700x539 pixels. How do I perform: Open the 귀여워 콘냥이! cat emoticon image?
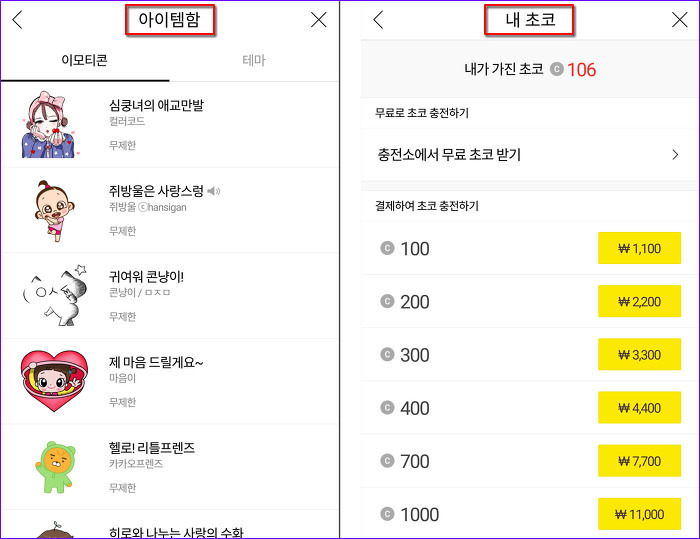point(54,295)
